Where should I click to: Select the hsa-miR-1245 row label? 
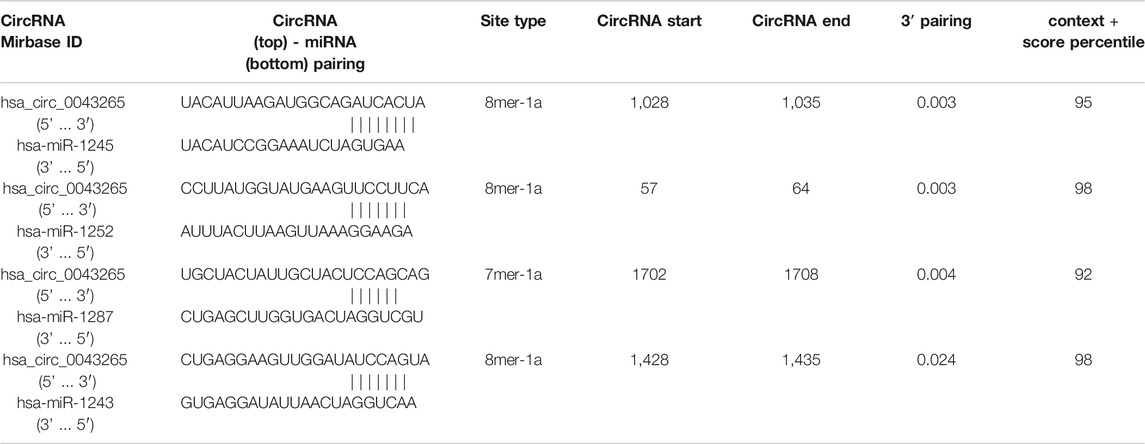(x=65, y=146)
